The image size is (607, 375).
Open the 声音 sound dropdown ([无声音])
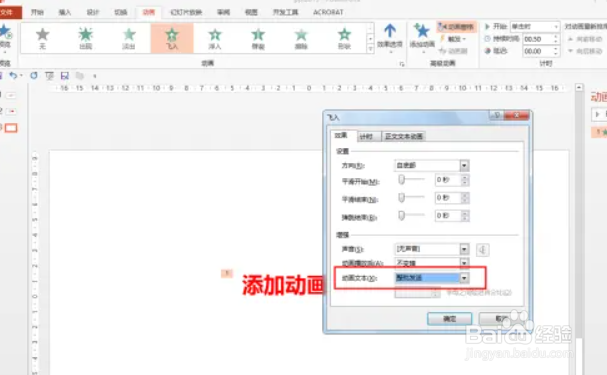click(464, 249)
